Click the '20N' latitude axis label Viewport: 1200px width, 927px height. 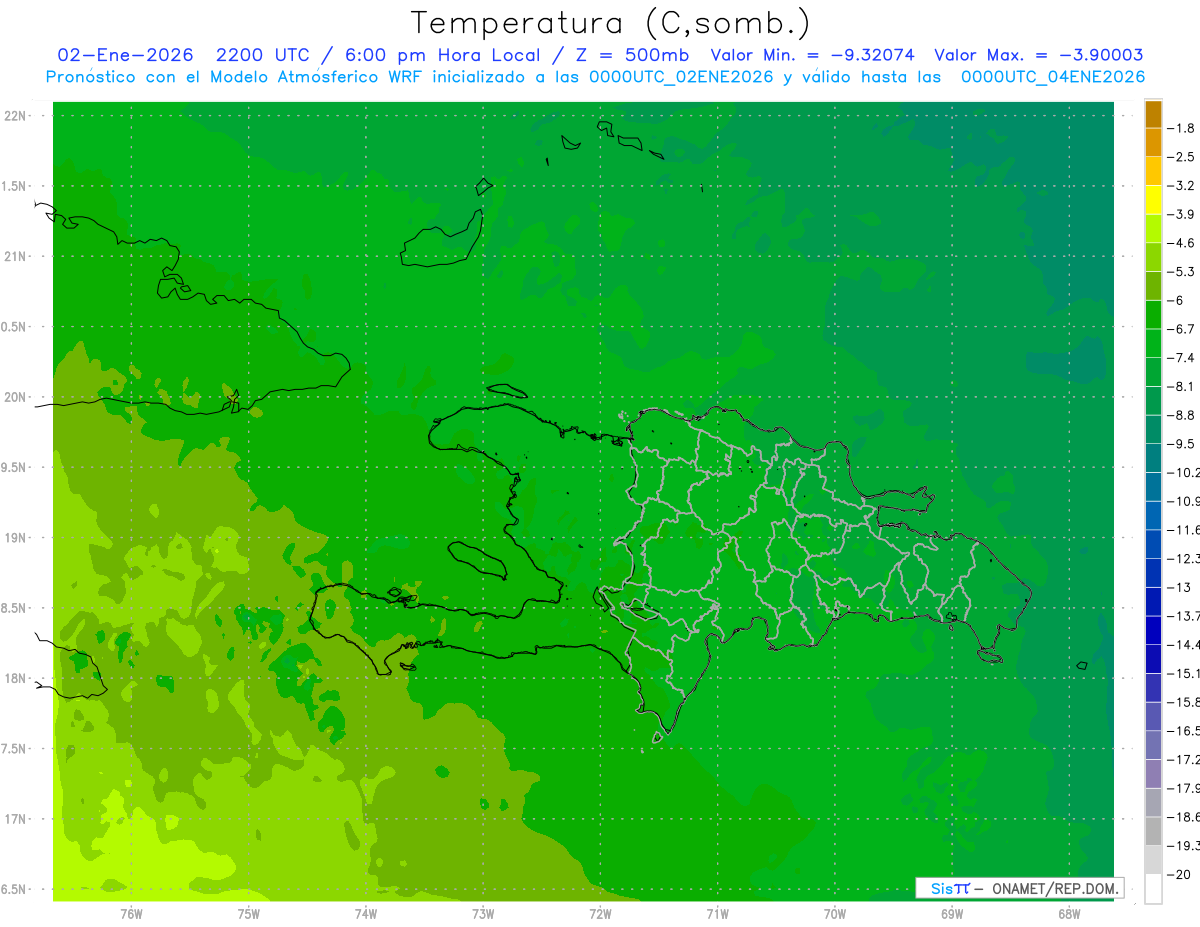15,397
